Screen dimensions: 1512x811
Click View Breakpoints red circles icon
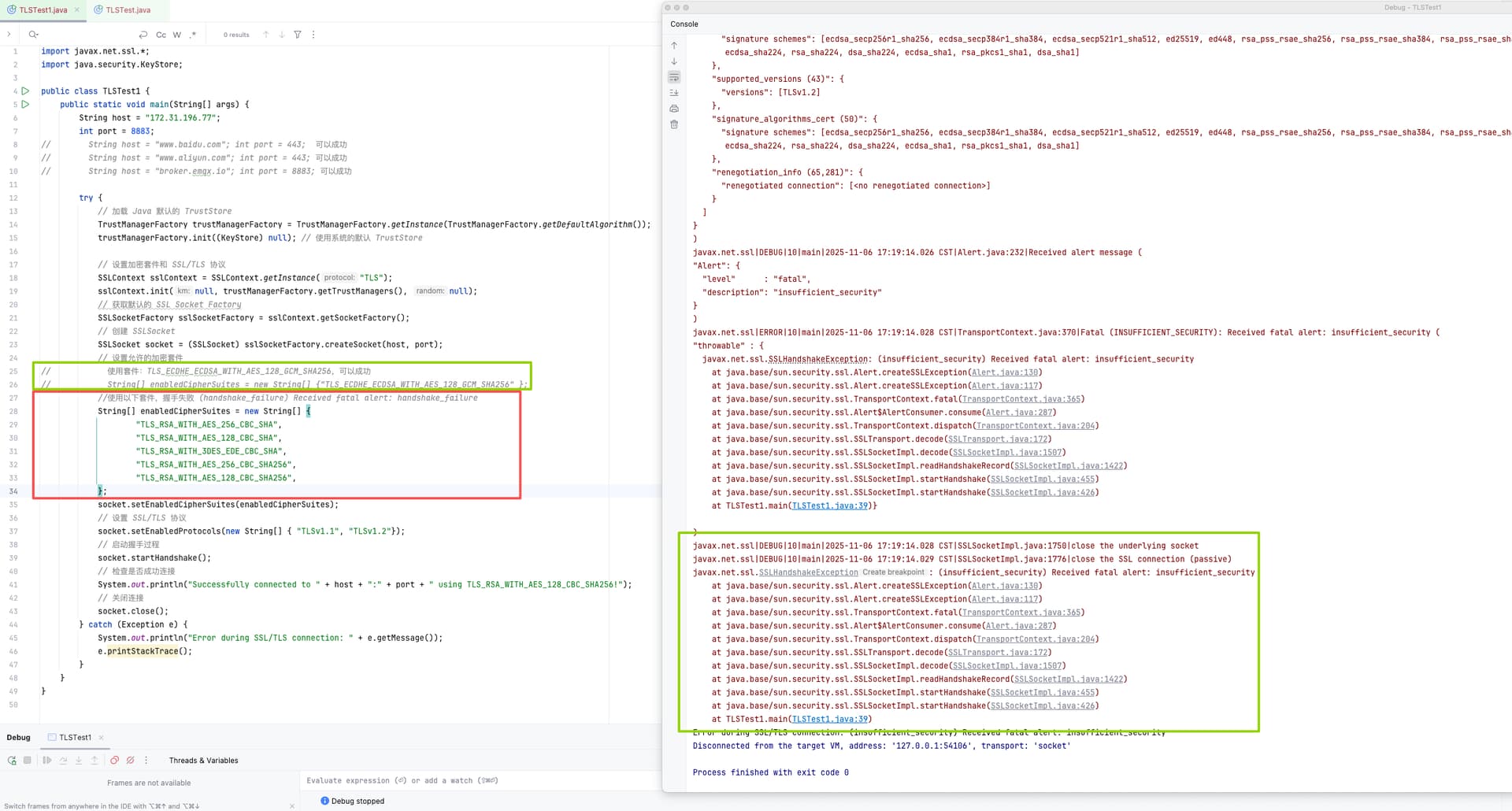(x=115, y=761)
